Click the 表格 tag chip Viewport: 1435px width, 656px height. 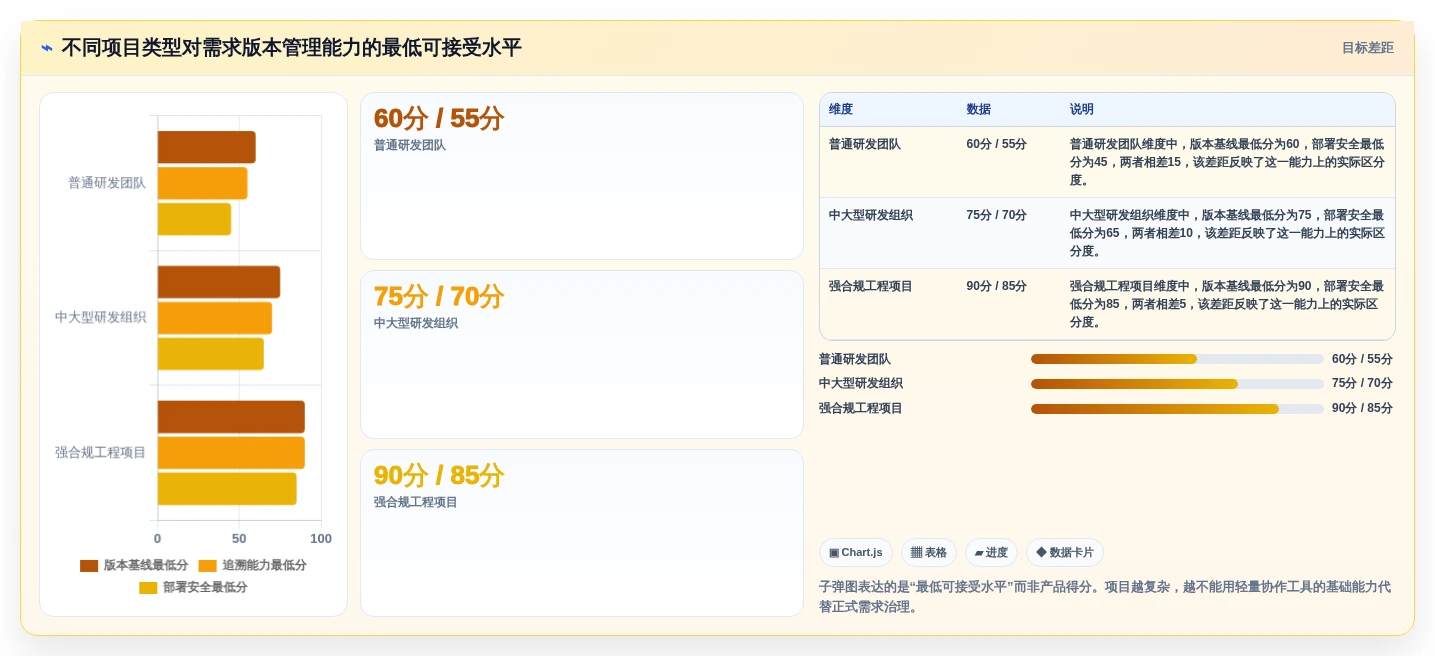coord(929,553)
